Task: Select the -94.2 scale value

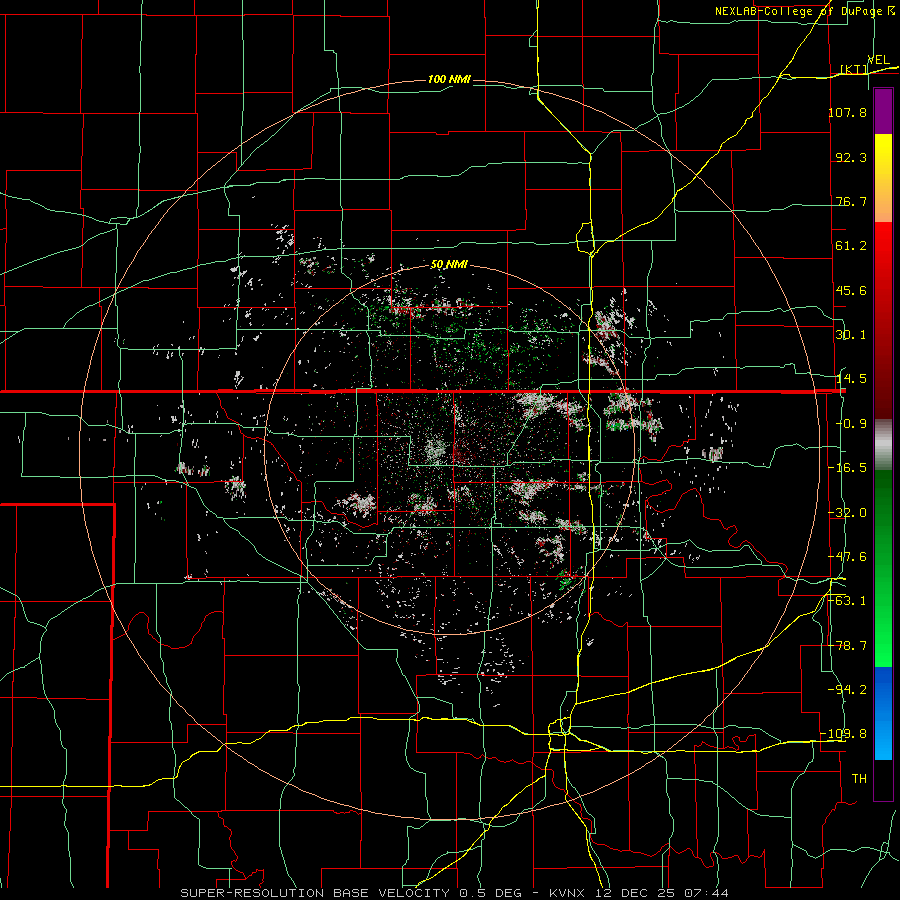Action: point(848,690)
